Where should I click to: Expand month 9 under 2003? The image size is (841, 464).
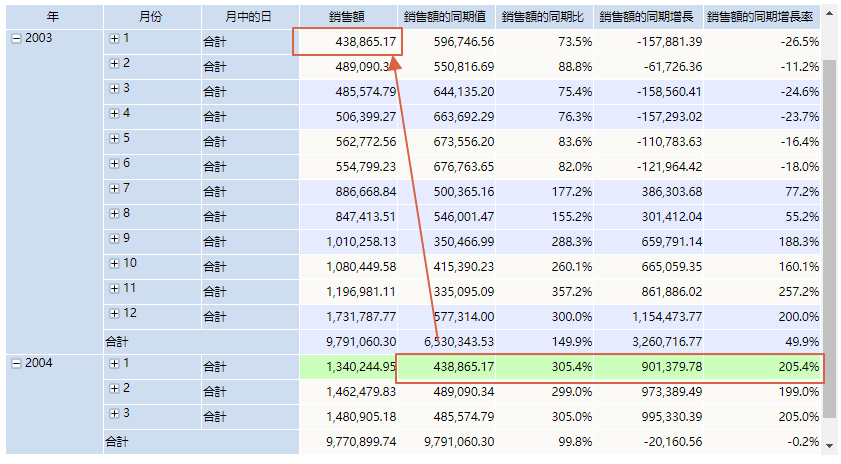114,238
